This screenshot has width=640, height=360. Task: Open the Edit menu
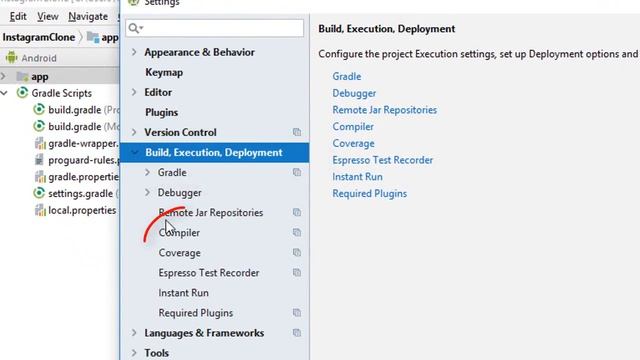pos(18,17)
